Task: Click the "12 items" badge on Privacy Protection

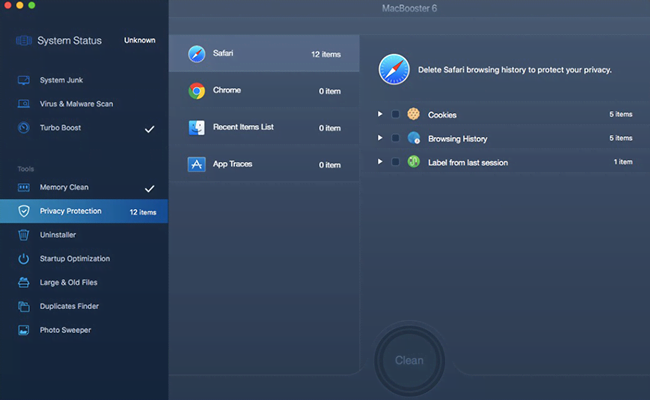Action: [143, 212]
